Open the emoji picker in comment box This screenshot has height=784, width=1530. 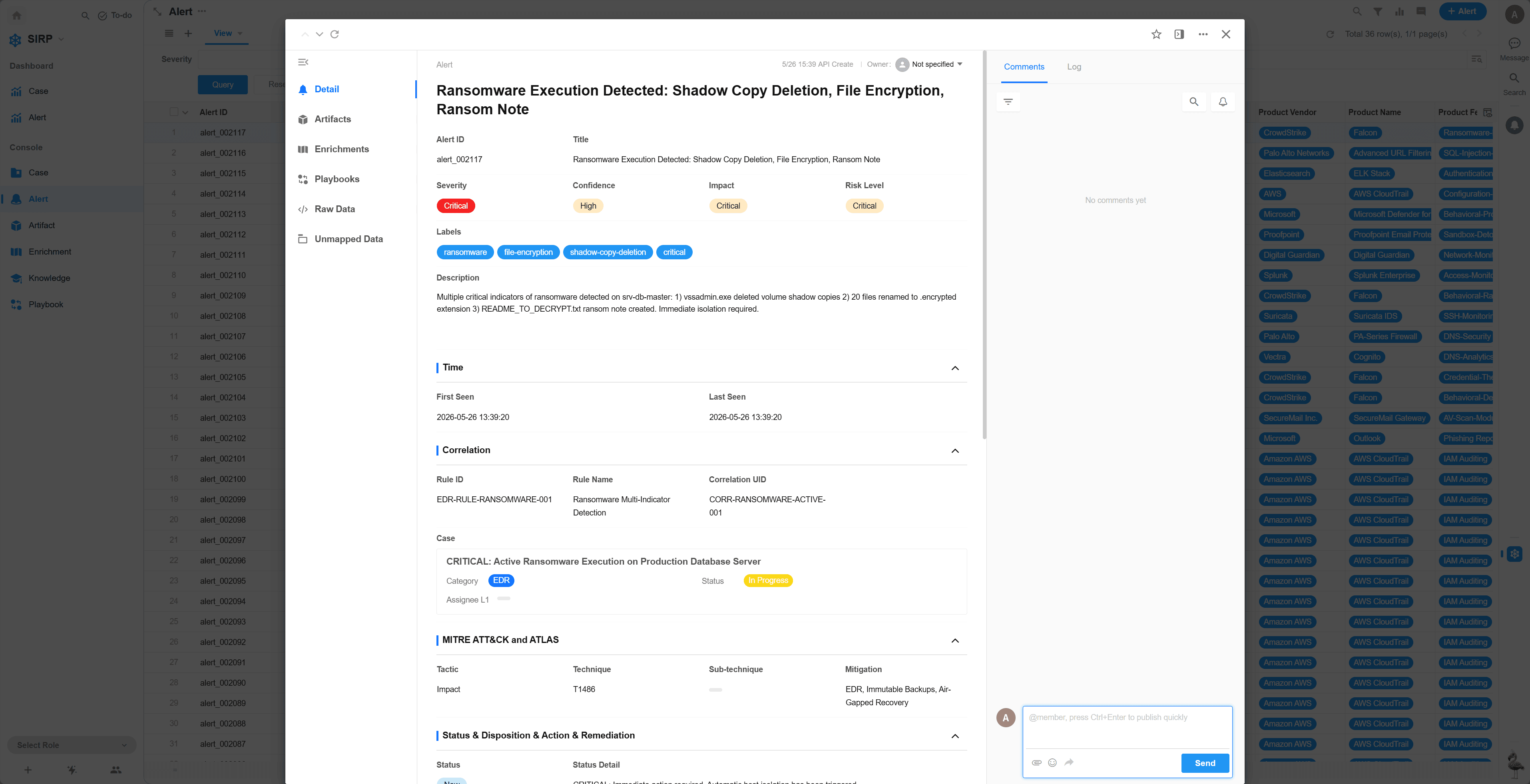tap(1052, 762)
